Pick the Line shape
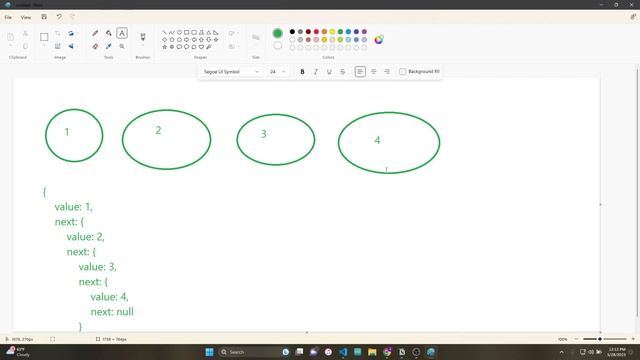640x360 pixels. (x=164, y=32)
